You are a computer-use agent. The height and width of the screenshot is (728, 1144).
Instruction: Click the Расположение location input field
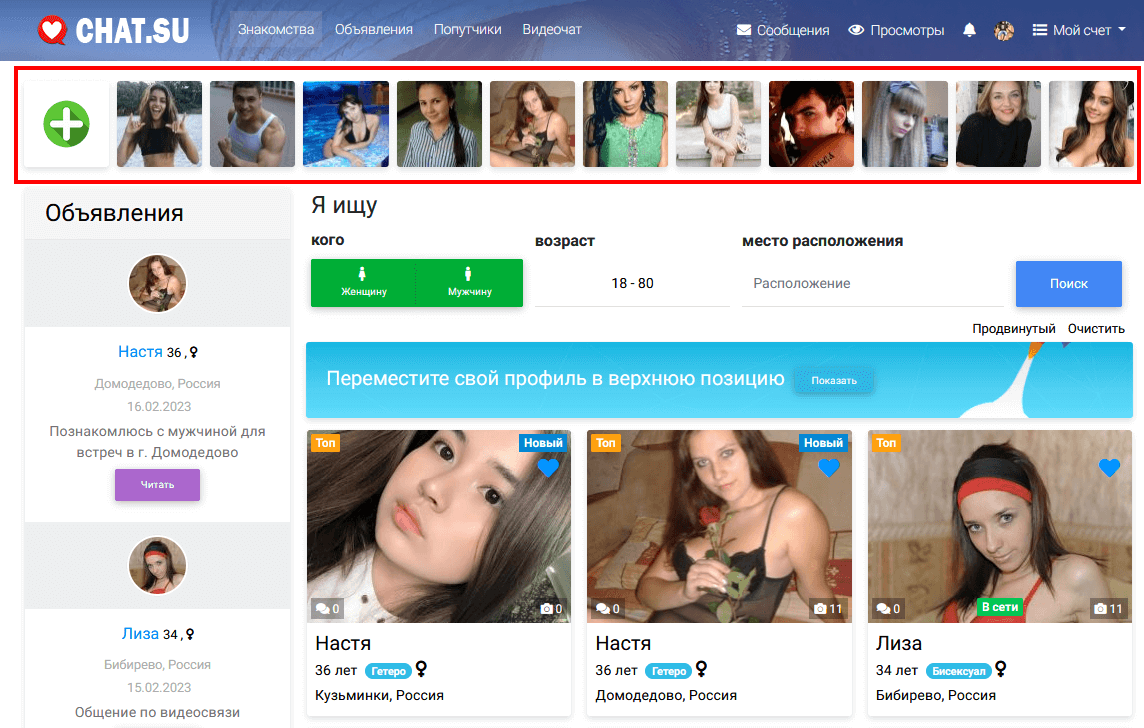point(872,283)
